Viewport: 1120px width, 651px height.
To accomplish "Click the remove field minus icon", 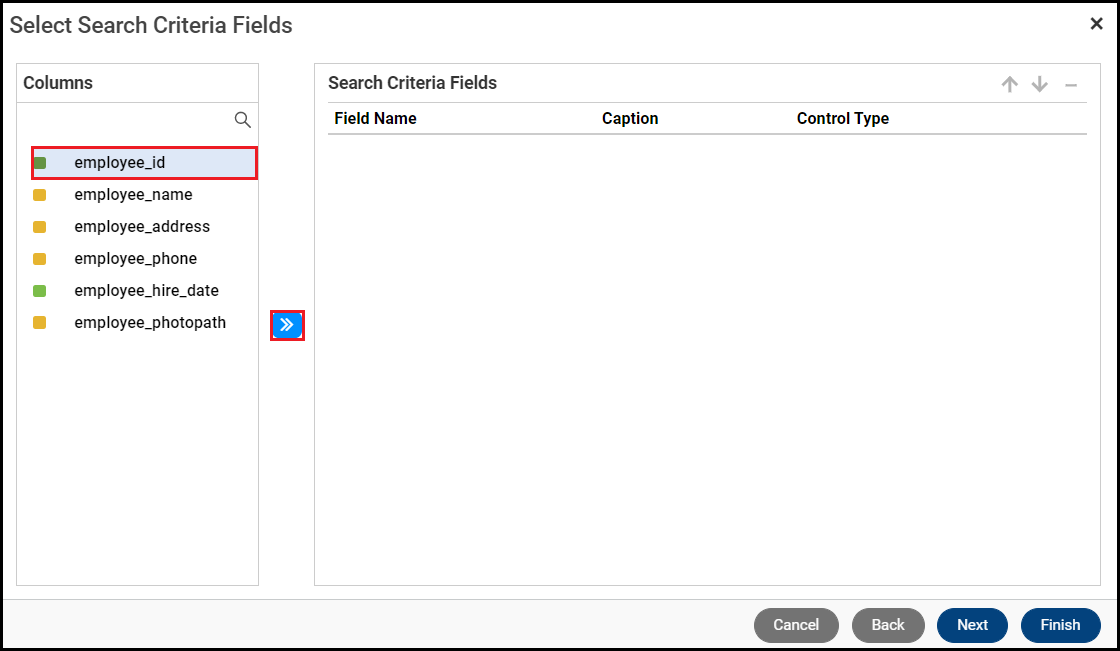I will click(x=1071, y=85).
